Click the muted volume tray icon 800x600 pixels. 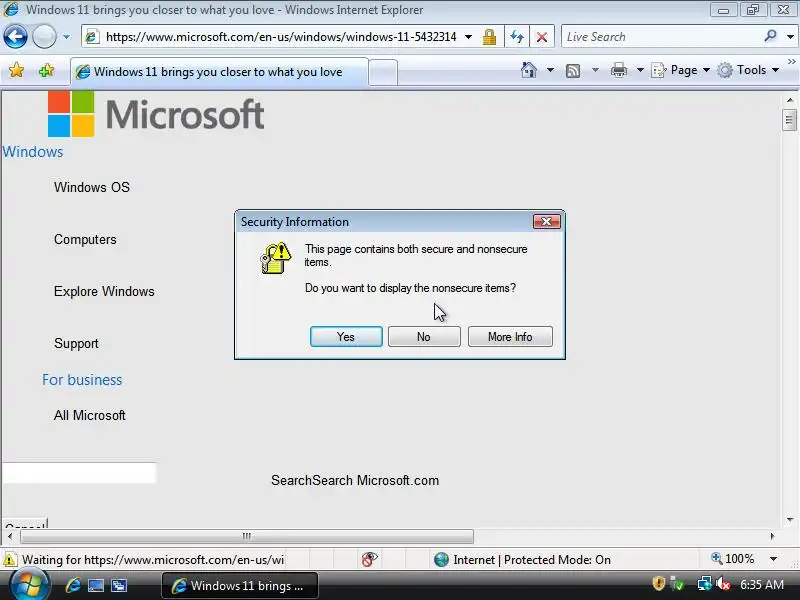tap(723, 584)
